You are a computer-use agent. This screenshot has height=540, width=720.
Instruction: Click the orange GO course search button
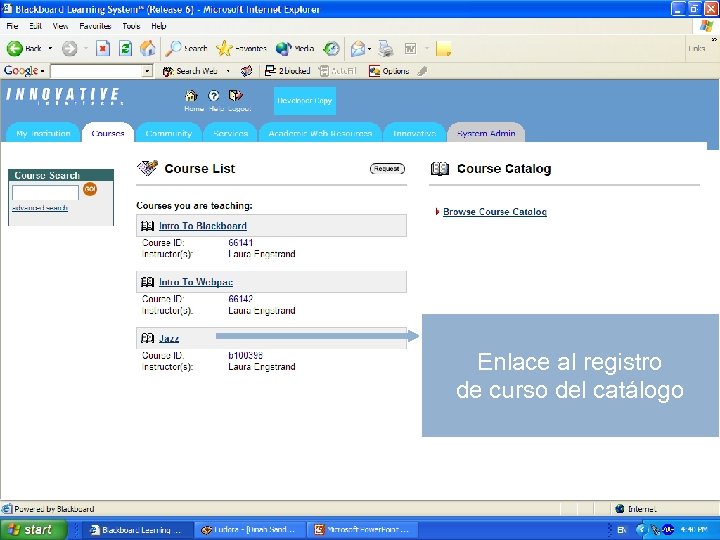[x=90, y=188]
